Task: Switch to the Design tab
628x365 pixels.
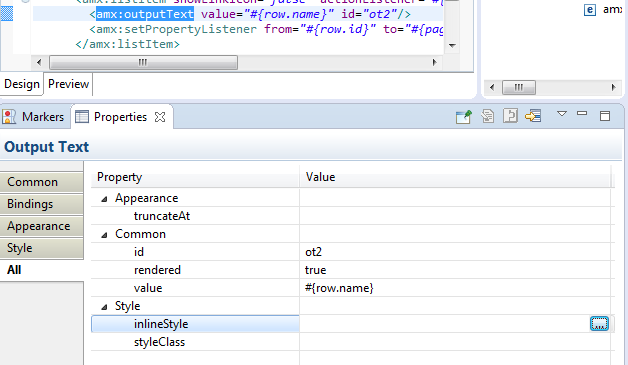Action: click(22, 84)
